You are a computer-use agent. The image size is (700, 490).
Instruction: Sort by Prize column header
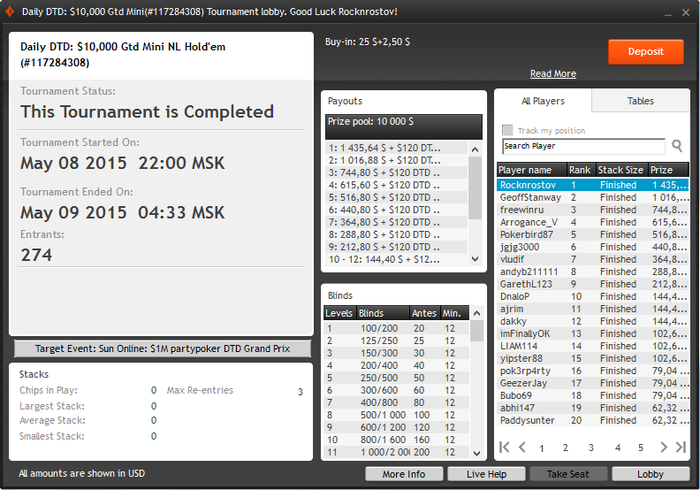(668, 170)
